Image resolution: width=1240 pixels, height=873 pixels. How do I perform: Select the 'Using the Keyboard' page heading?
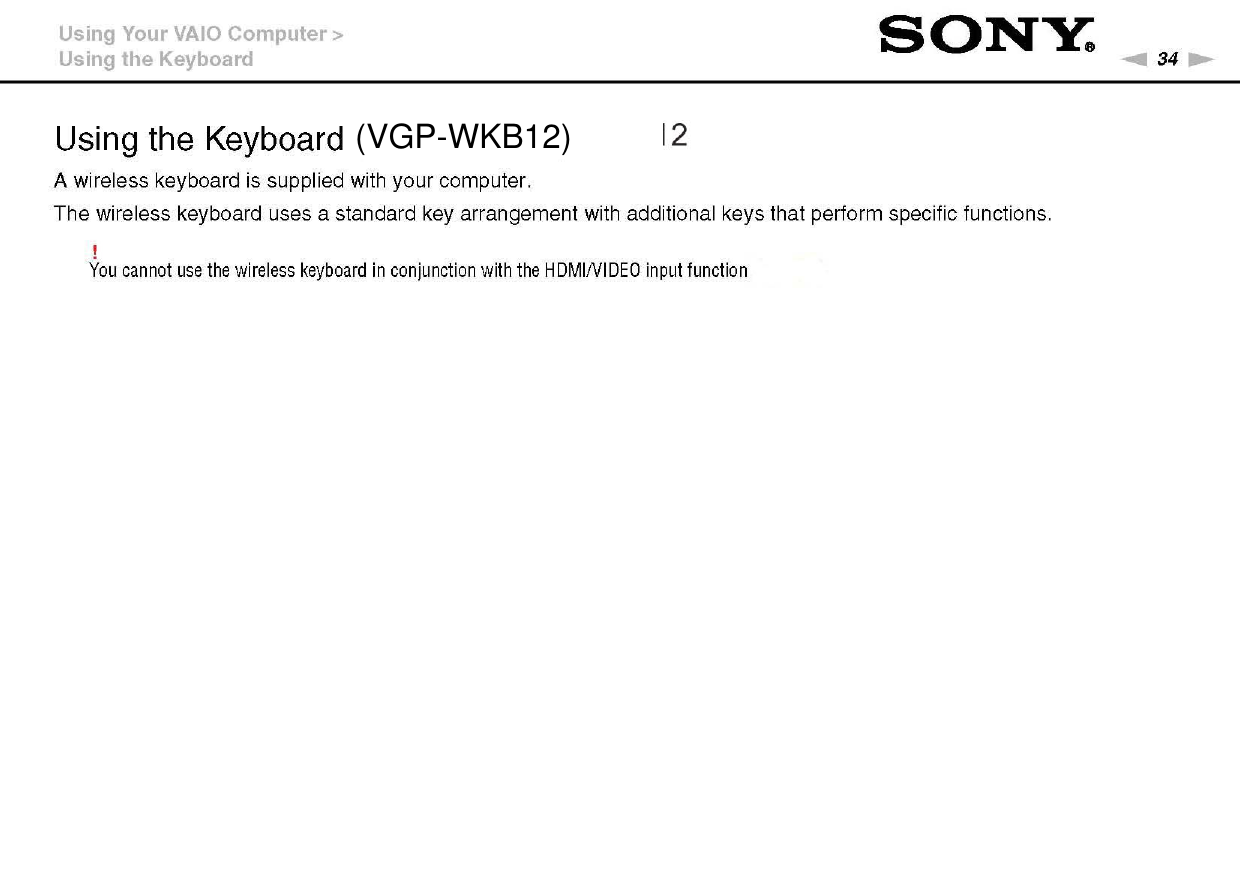point(199,139)
